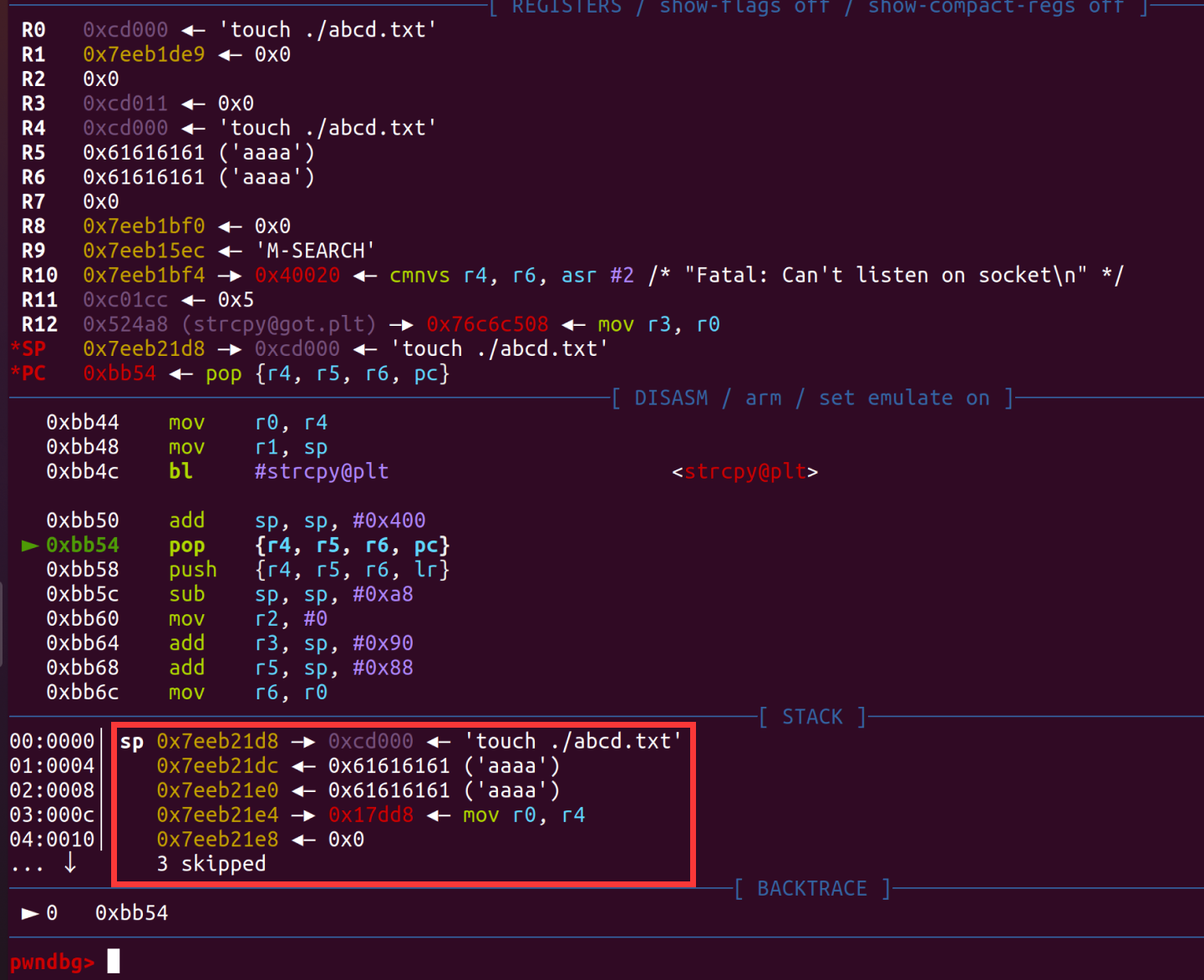The image size is (1204, 980).
Task: Select the sub sp, sp, #0xa8 line
Action: (230, 594)
